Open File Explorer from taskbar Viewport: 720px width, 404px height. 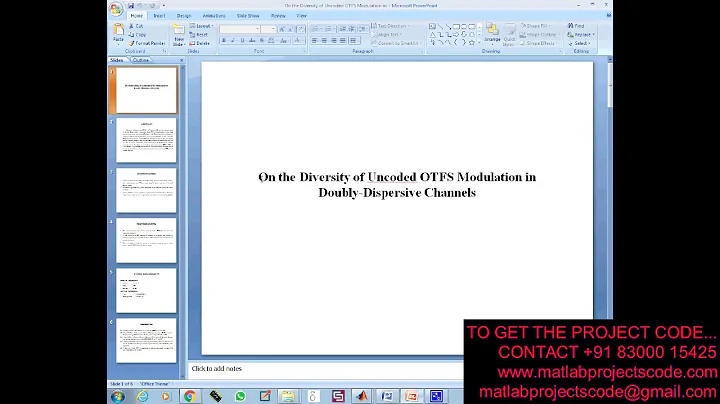pos(288,396)
